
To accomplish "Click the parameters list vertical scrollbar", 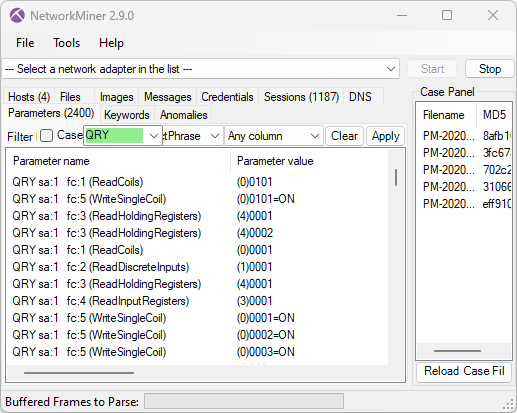I will [396, 178].
